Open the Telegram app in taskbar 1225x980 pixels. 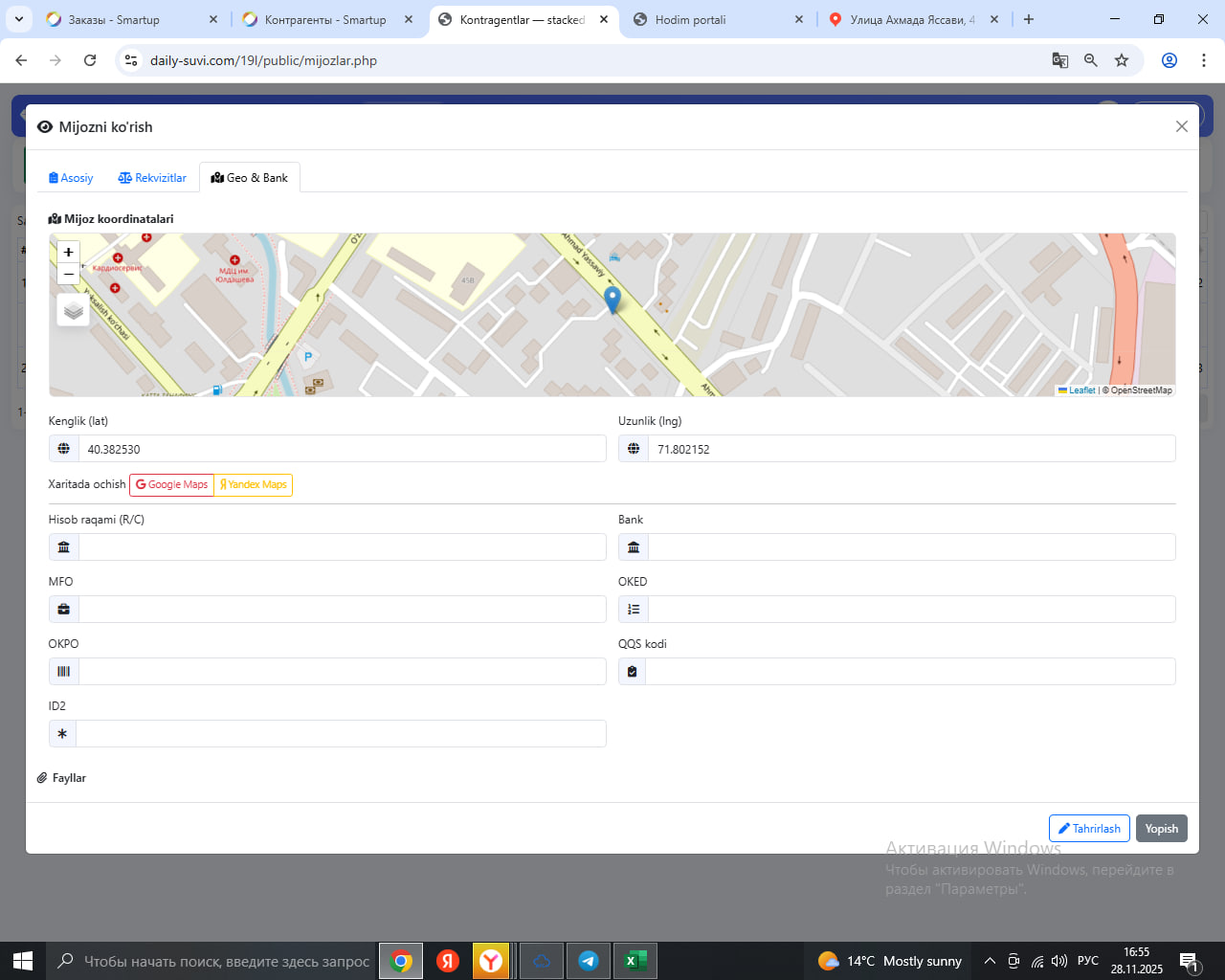pos(589,961)
